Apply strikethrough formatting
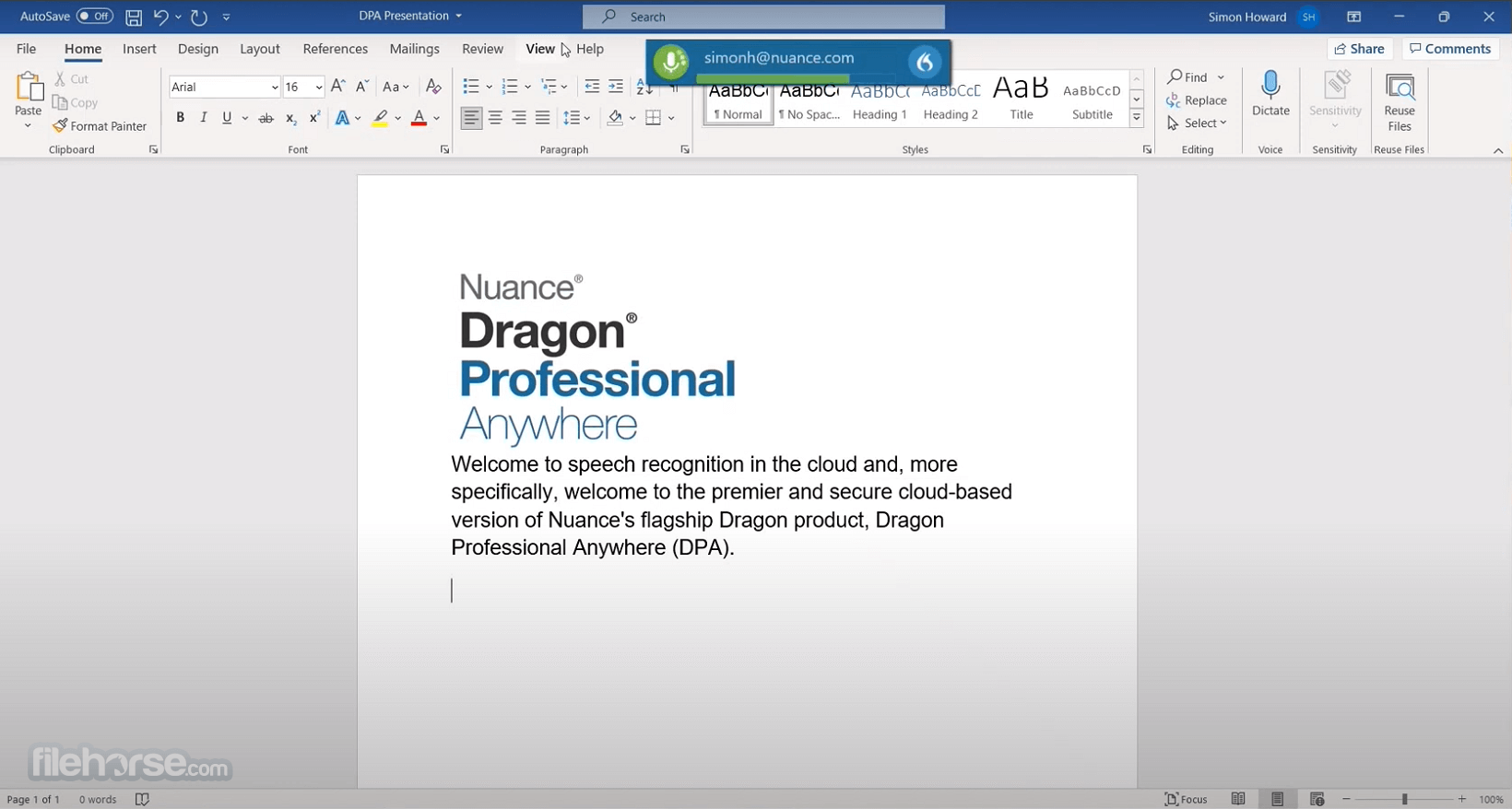Screen dimensions: 1512x809 266,118
